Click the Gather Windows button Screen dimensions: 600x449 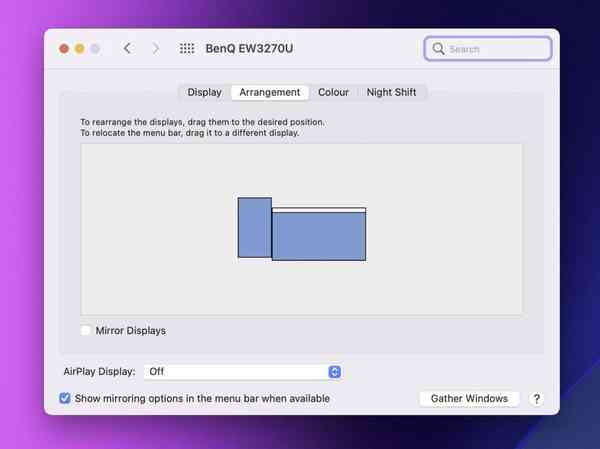(x=469, y=398)
